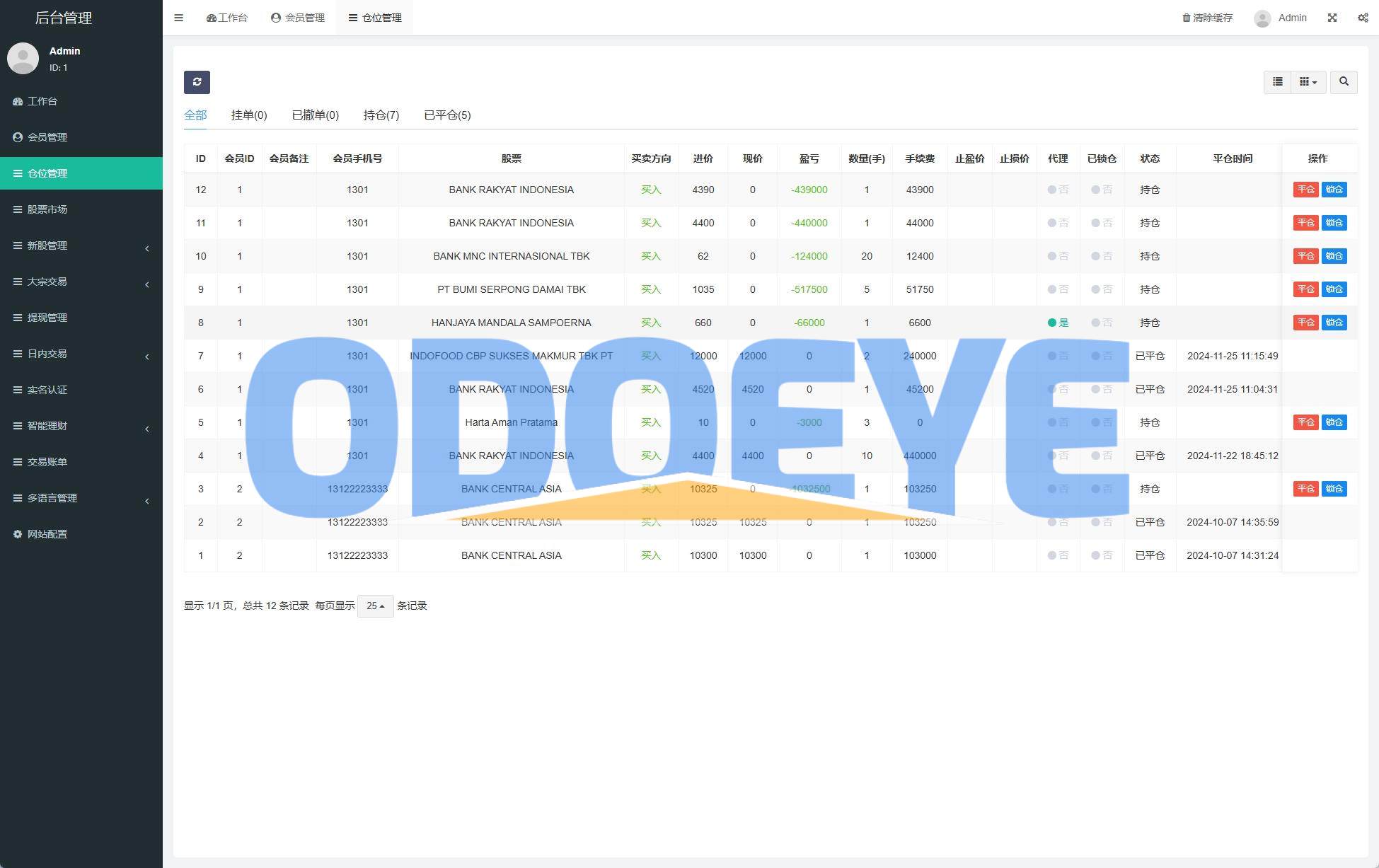Click 锁仓 button for row ID 3
Viewport: 1379px width, 868px height.
point(1334,489)
